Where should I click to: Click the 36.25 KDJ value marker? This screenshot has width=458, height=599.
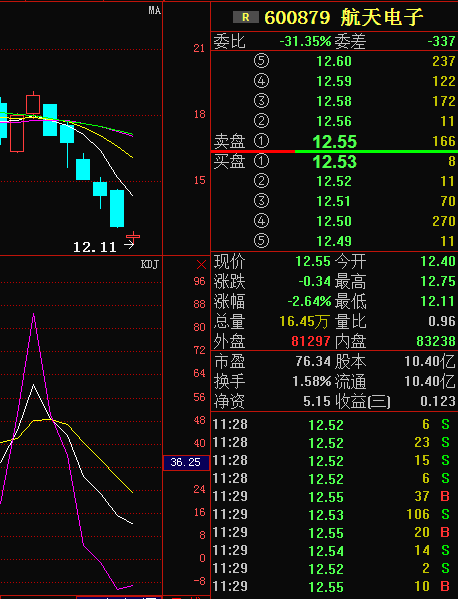pyautogui.click(x=186, y=463)
